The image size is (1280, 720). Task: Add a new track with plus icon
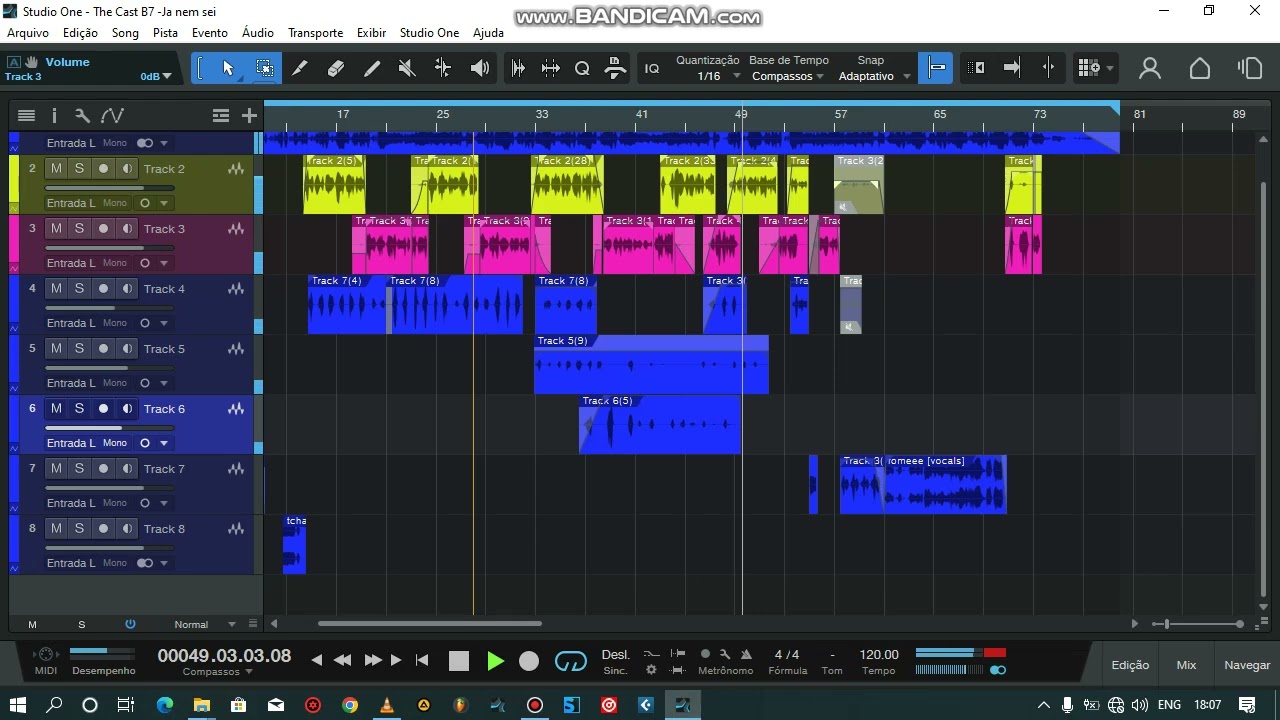point(249,116)
